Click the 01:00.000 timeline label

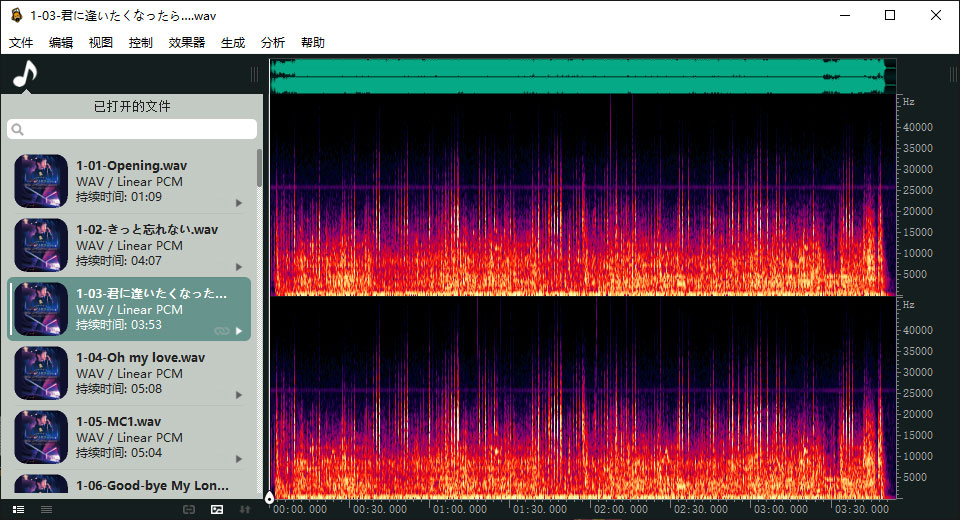click(x=460, y=509)
